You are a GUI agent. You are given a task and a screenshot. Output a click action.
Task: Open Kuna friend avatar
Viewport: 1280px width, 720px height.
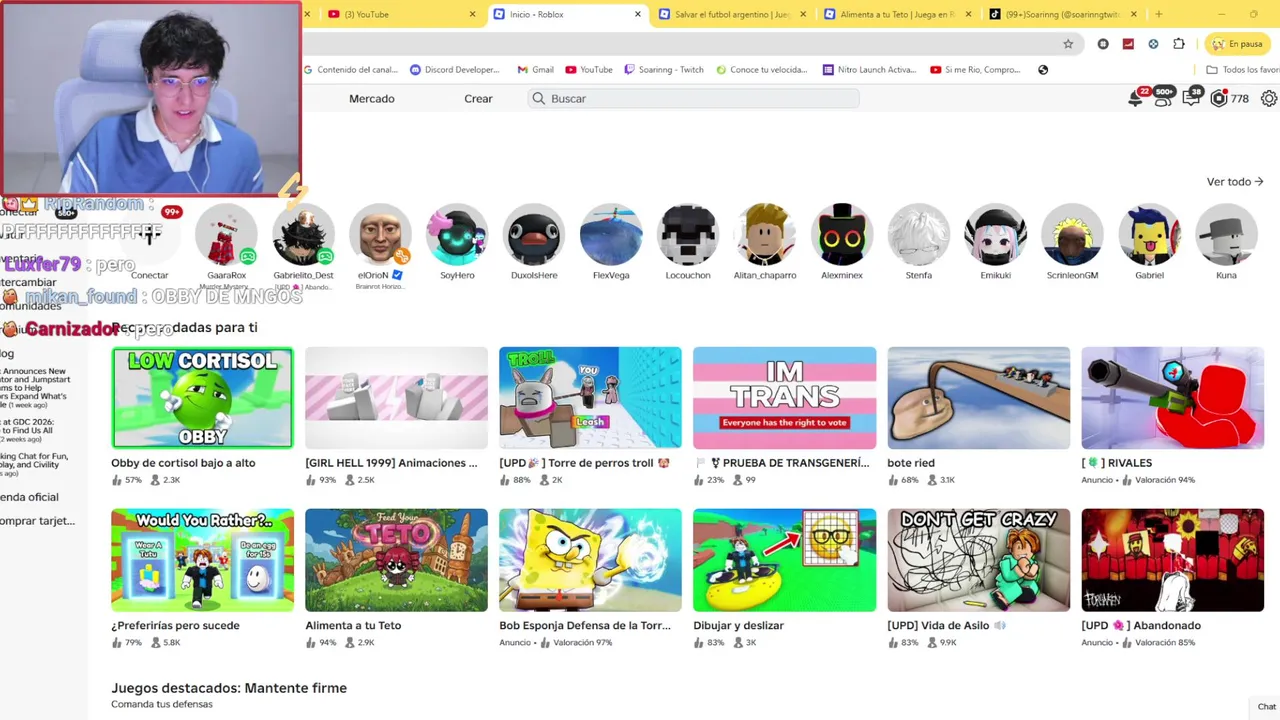click(x=1226, y=236)
